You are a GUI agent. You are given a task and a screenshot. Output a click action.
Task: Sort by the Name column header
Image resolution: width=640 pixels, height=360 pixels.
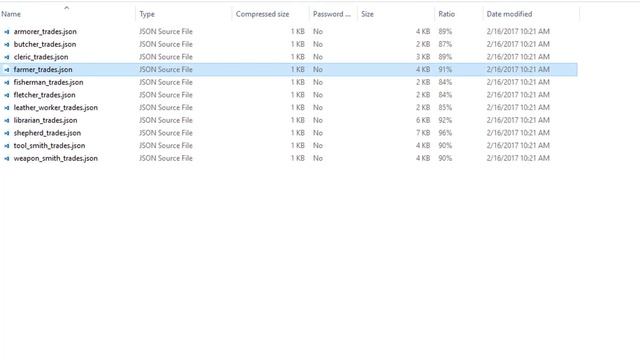click(11, 14)
